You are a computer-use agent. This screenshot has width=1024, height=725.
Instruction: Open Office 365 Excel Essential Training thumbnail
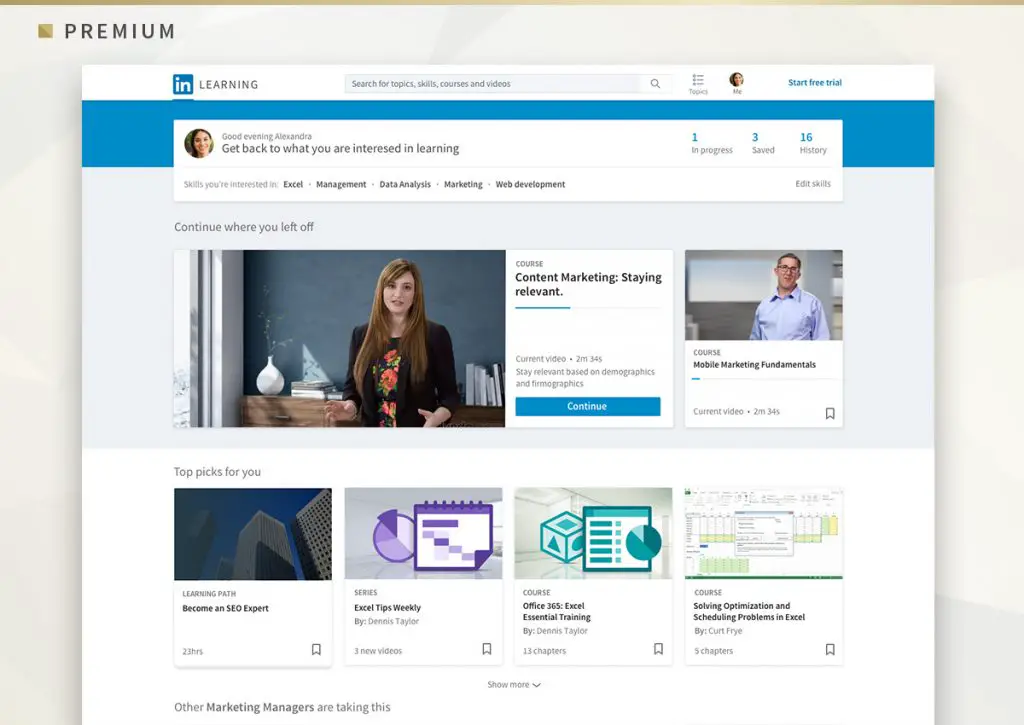click(593, 533)
